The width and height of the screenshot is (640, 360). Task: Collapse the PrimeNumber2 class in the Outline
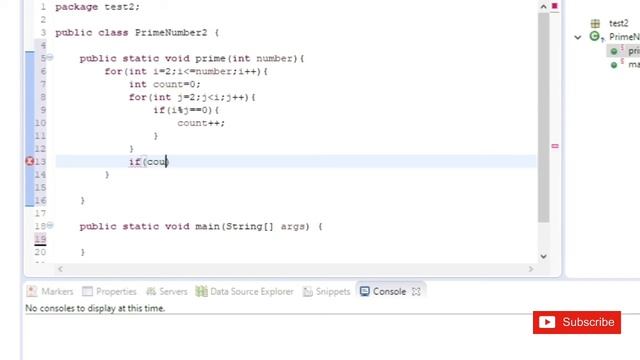tap(578, 37)
